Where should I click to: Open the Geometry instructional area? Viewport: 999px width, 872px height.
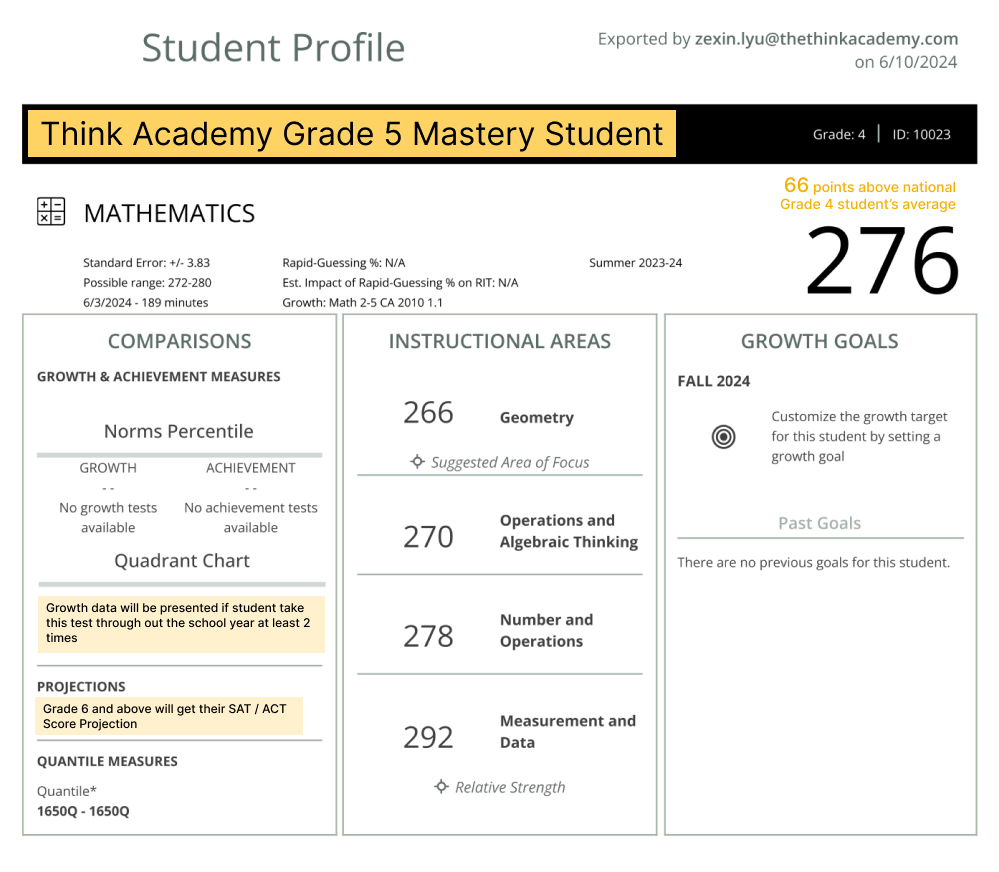click(536, 417)
